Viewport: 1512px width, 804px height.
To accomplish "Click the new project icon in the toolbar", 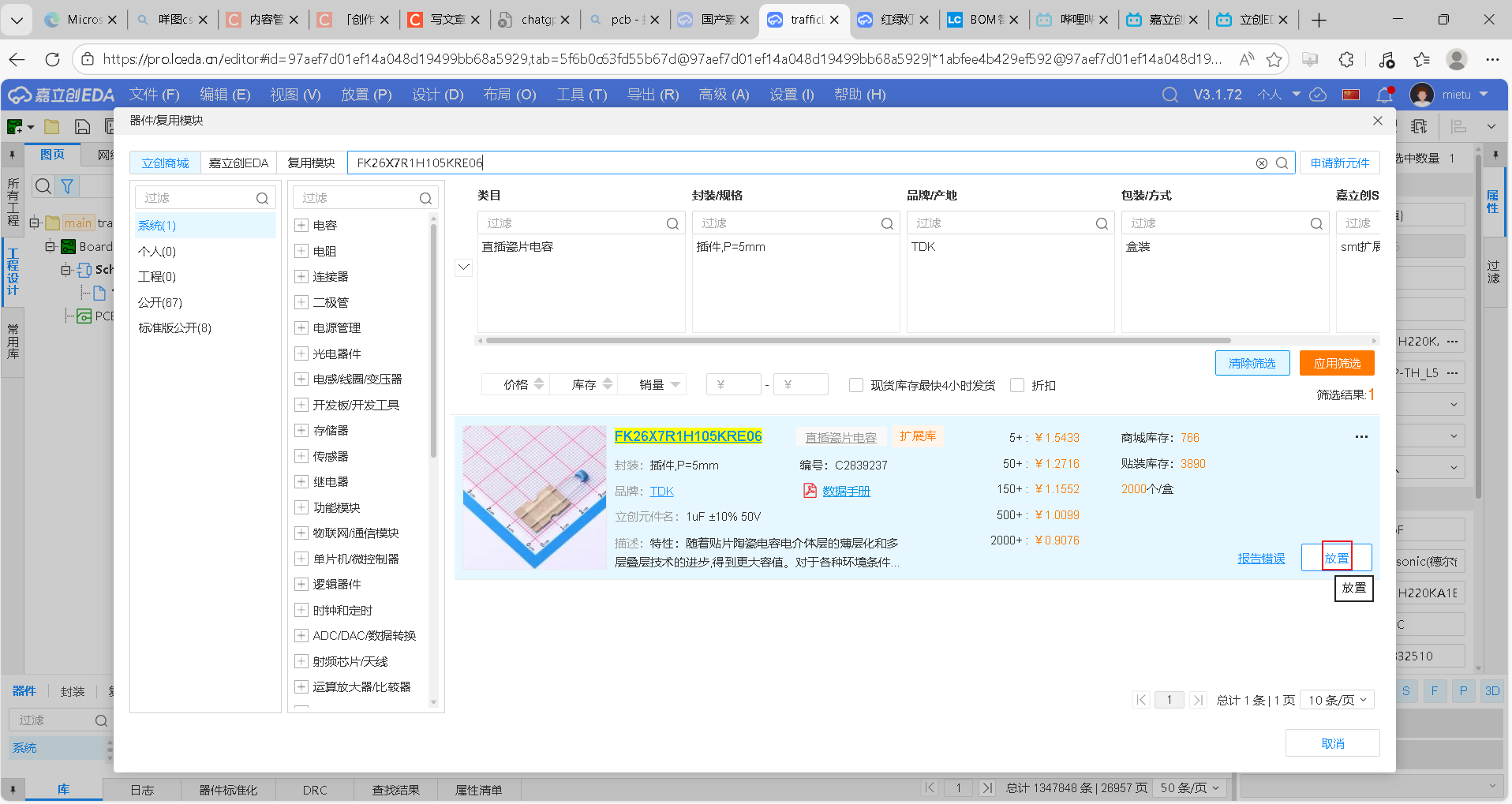I will click(13, 125).
